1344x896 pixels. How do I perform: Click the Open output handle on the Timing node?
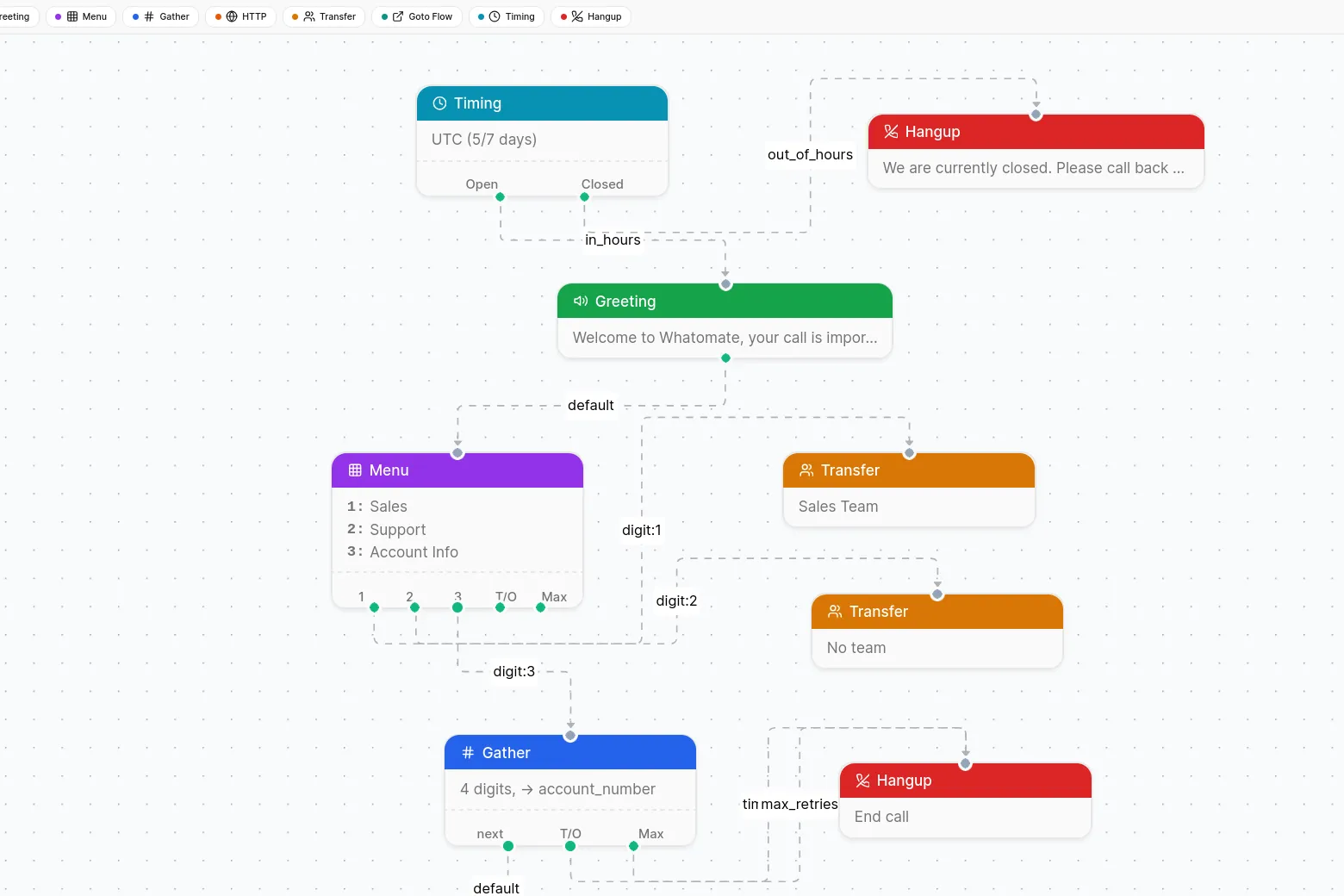pos(500,197)
